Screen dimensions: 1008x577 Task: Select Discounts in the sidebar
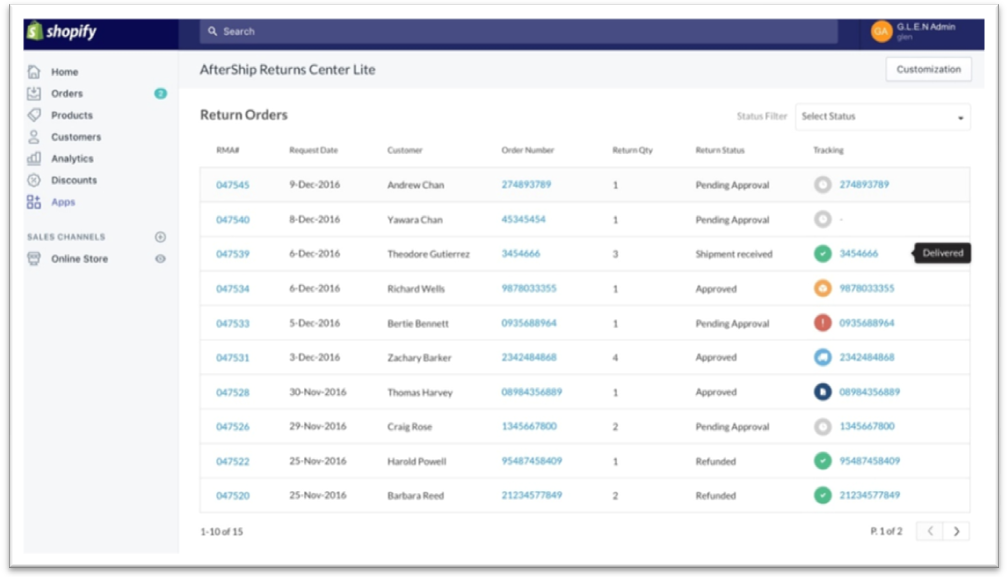pyautogui.click(x=74, y=180)
